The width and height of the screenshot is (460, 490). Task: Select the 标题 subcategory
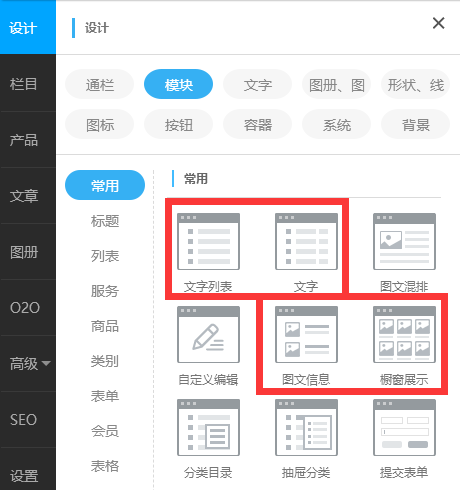(x=105, y=221)
